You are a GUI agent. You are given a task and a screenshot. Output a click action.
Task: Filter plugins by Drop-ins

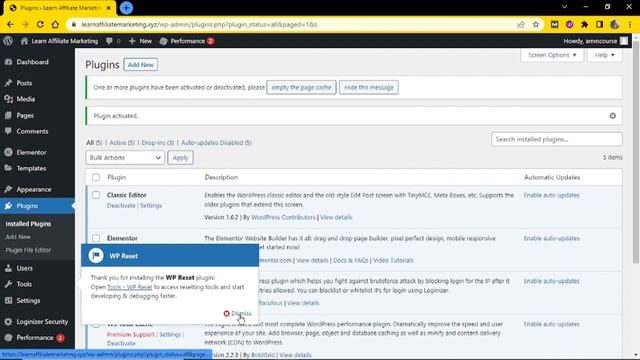[x=158, y=142]
